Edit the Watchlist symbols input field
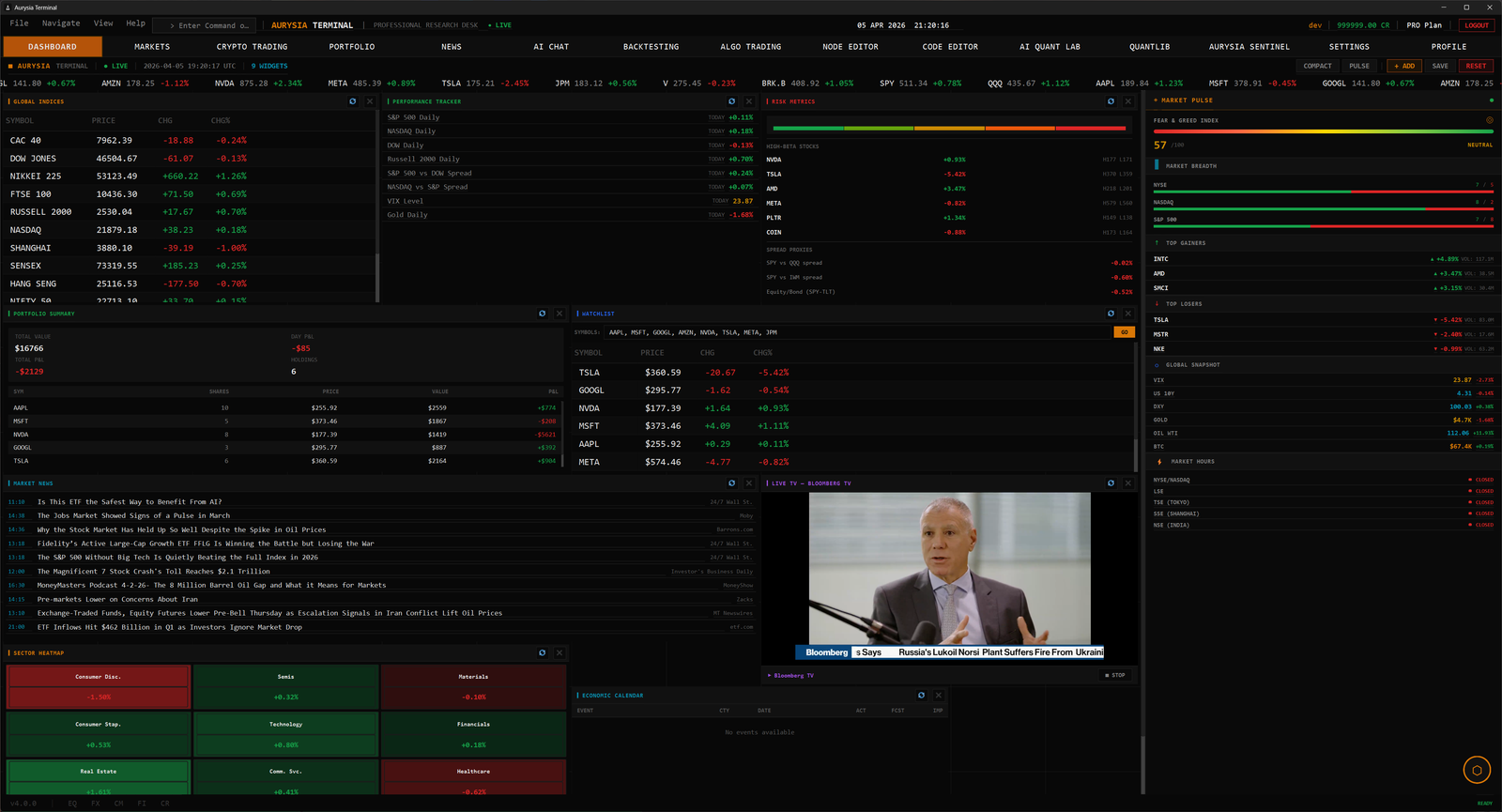Viewport: 1502px width, 812px height. [x=857, y=332]
